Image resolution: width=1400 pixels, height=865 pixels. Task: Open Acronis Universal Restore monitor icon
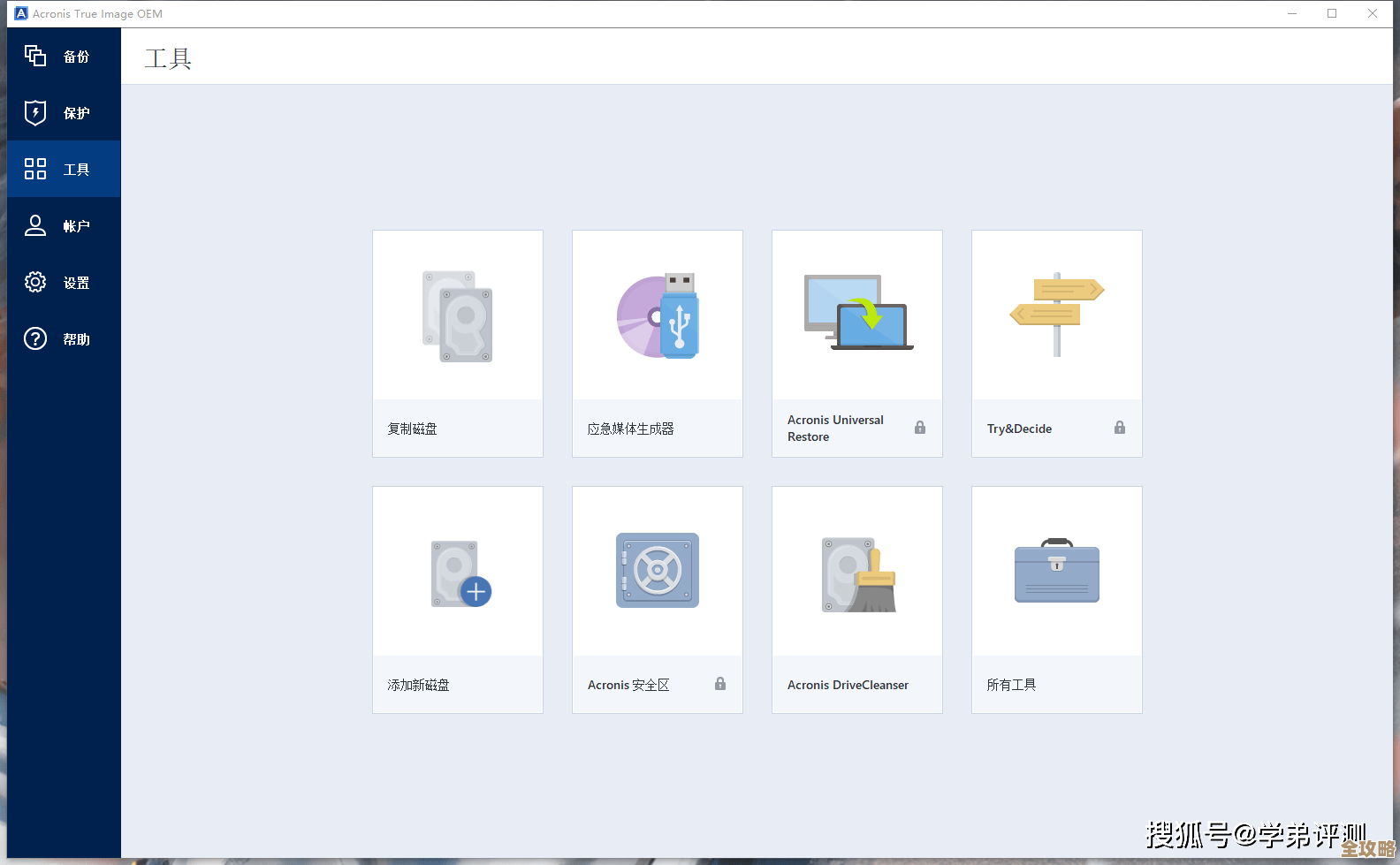857,313
